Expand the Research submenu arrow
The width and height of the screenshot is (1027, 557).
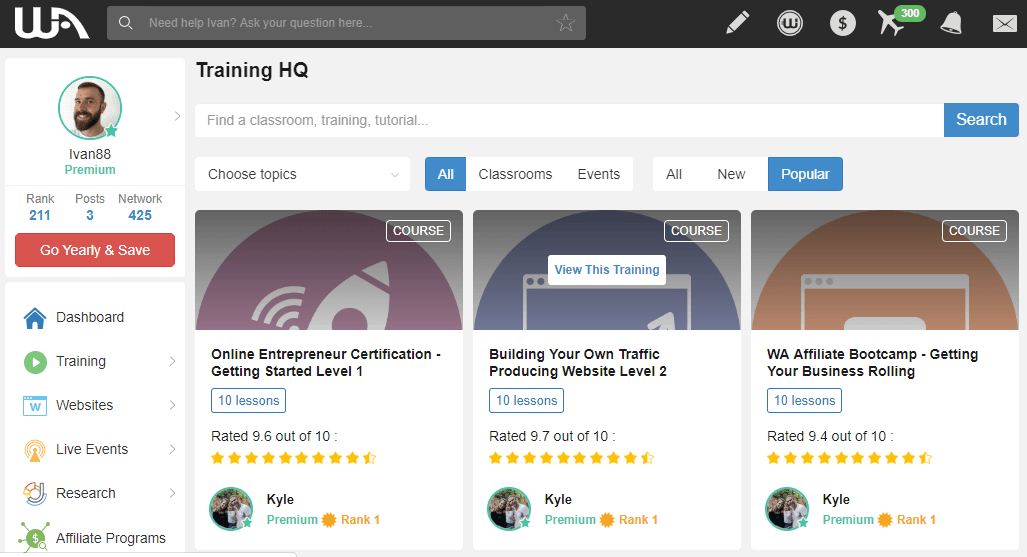pos(172,493)
